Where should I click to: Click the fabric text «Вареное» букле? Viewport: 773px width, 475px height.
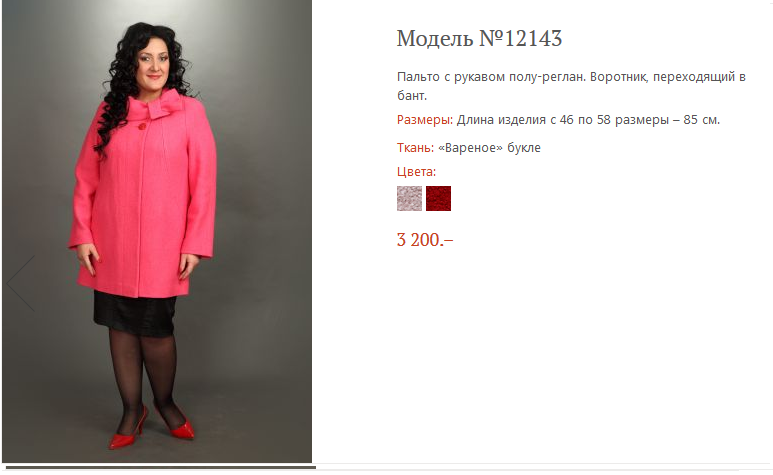490,148
